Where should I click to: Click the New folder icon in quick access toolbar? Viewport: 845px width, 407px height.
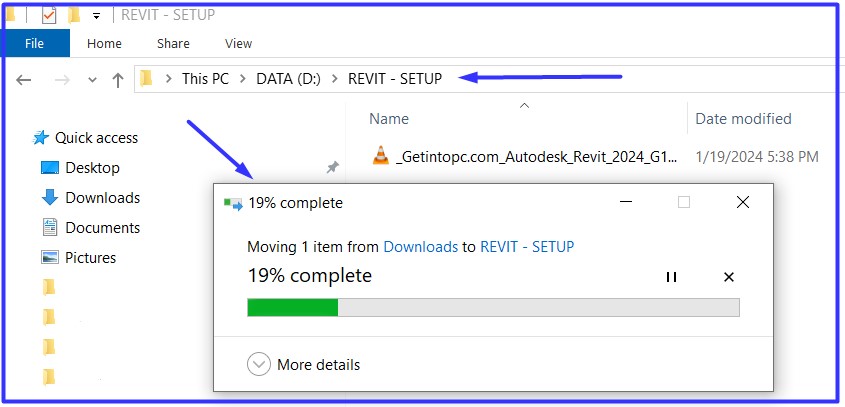click(x=74, y=16)
